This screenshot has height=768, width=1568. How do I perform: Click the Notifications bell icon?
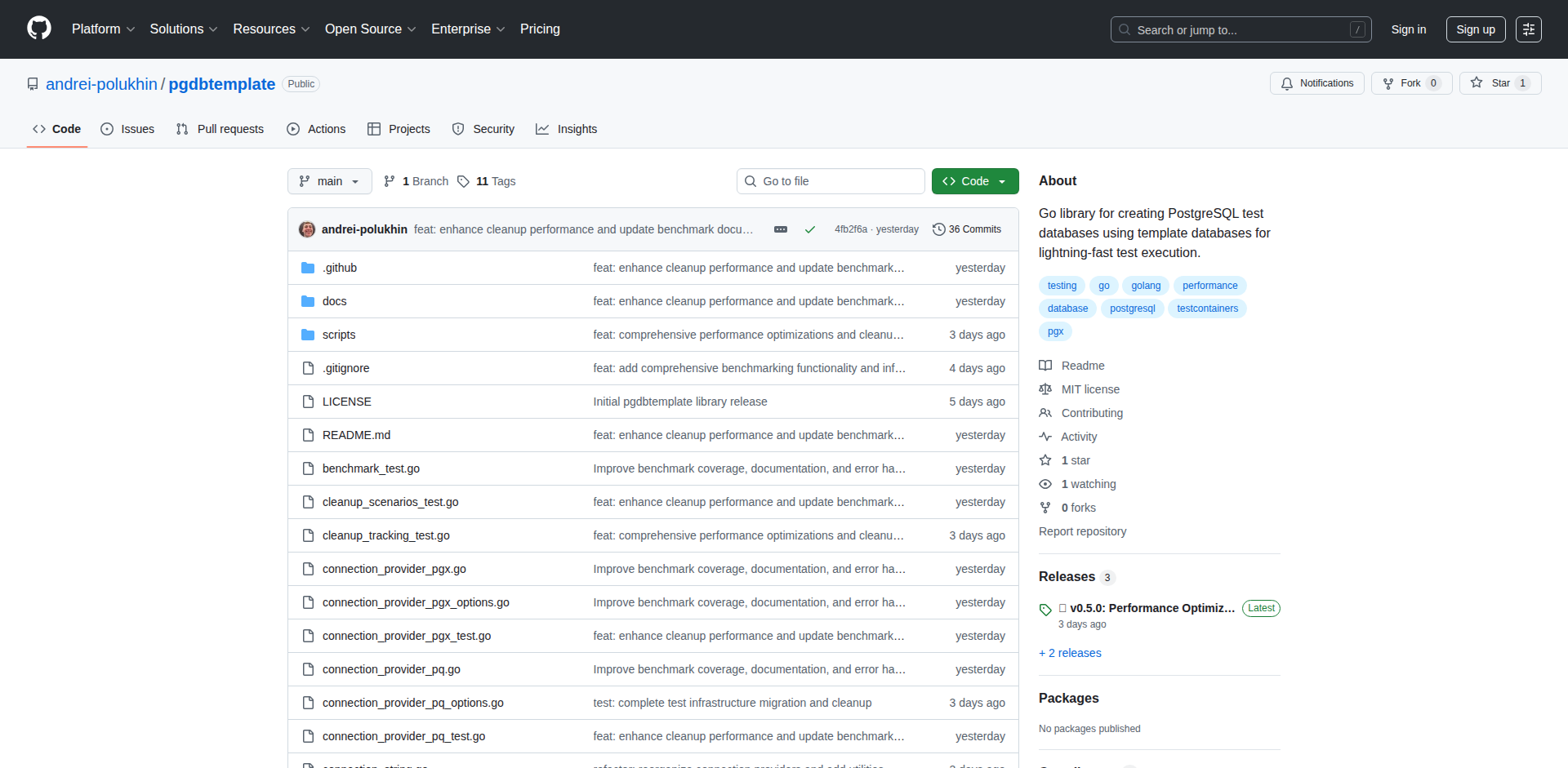point(1287,83)
